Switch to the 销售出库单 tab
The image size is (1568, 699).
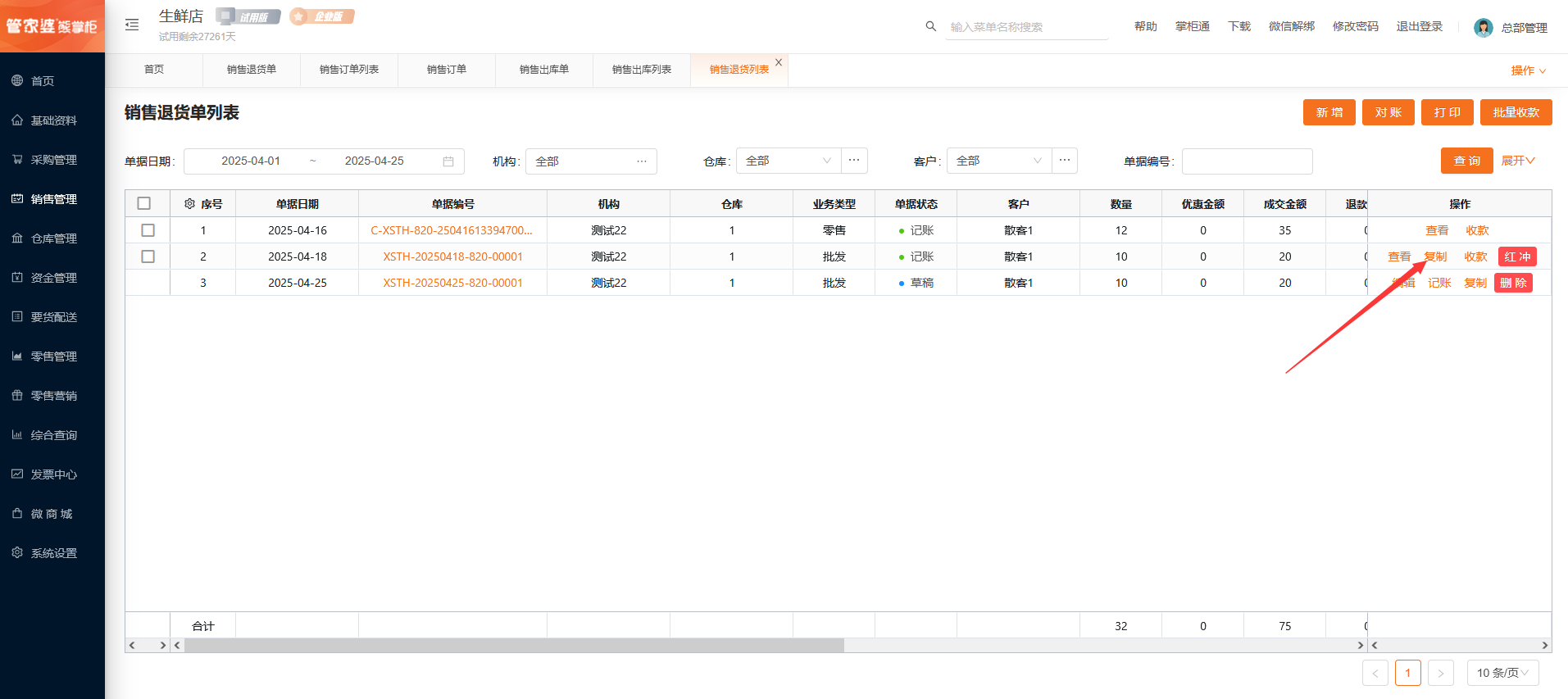pyautogui.click(x=544, y=70)
